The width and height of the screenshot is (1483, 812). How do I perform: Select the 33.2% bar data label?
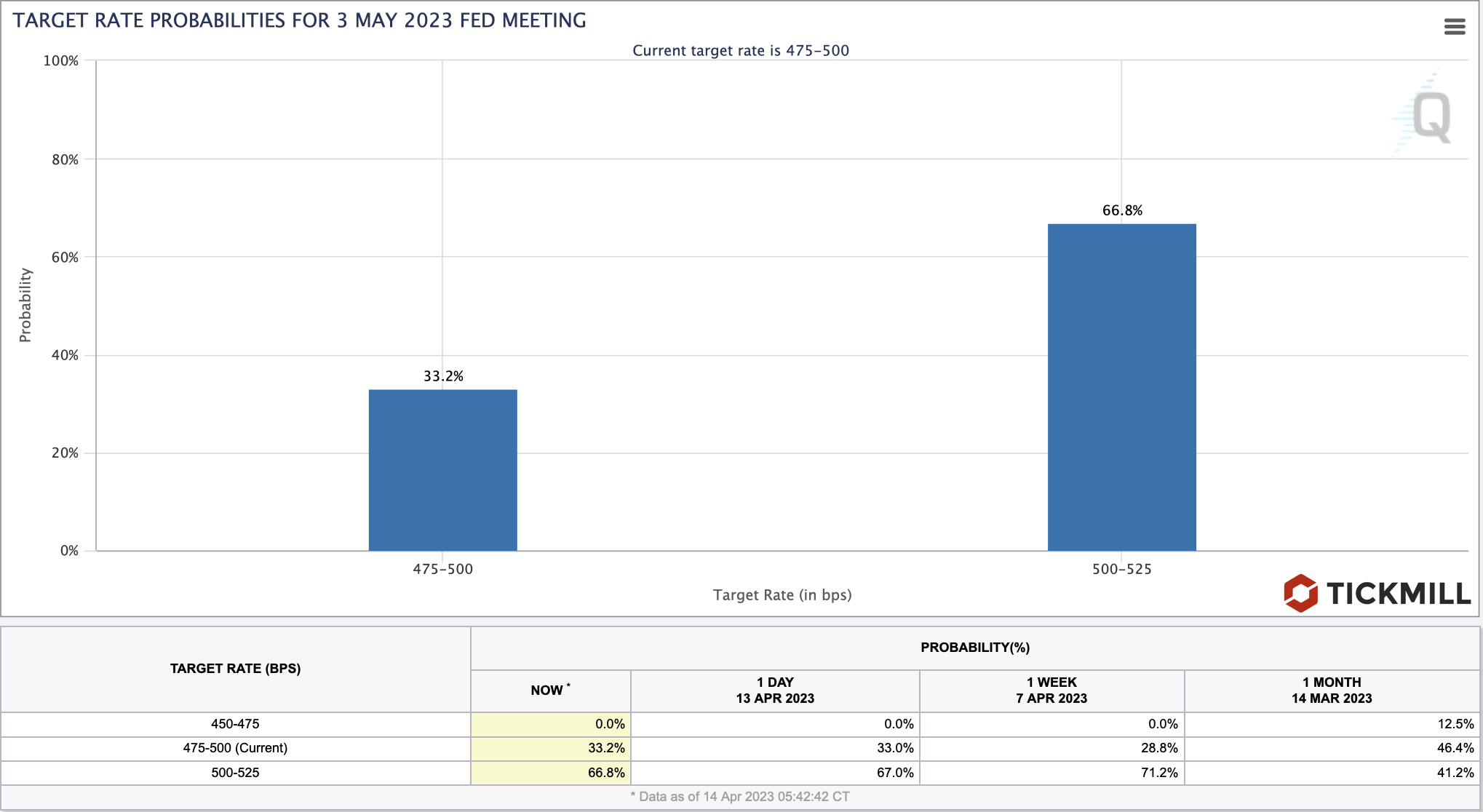[x=443, y=376]
